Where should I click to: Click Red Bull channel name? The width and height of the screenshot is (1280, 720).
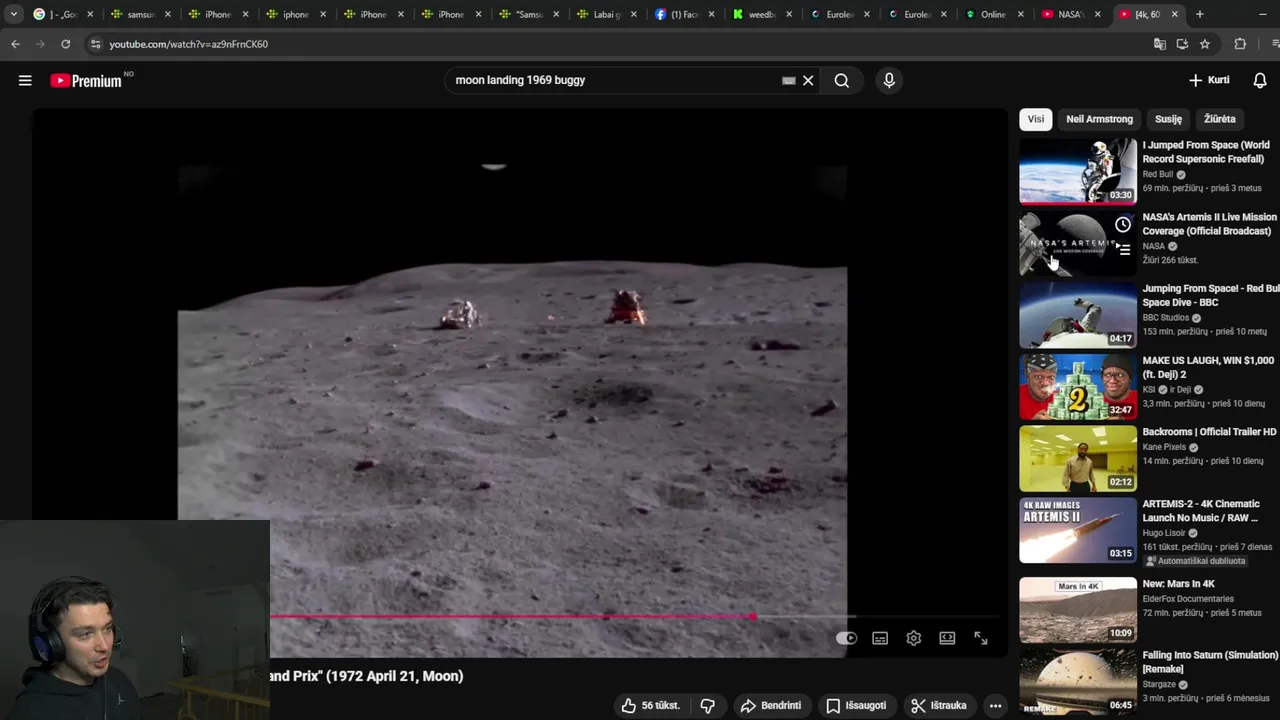coord(1158,174)
